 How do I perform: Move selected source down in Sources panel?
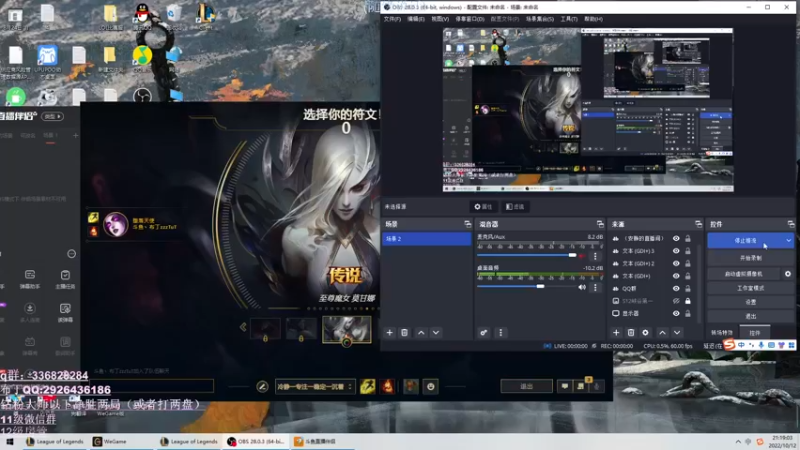(677, 333)
